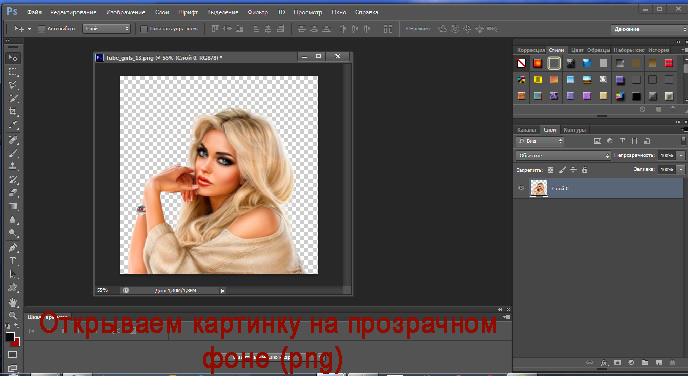Select the Custom Shape tool
The image size is (688, 376).
click(x=13, y=288)
